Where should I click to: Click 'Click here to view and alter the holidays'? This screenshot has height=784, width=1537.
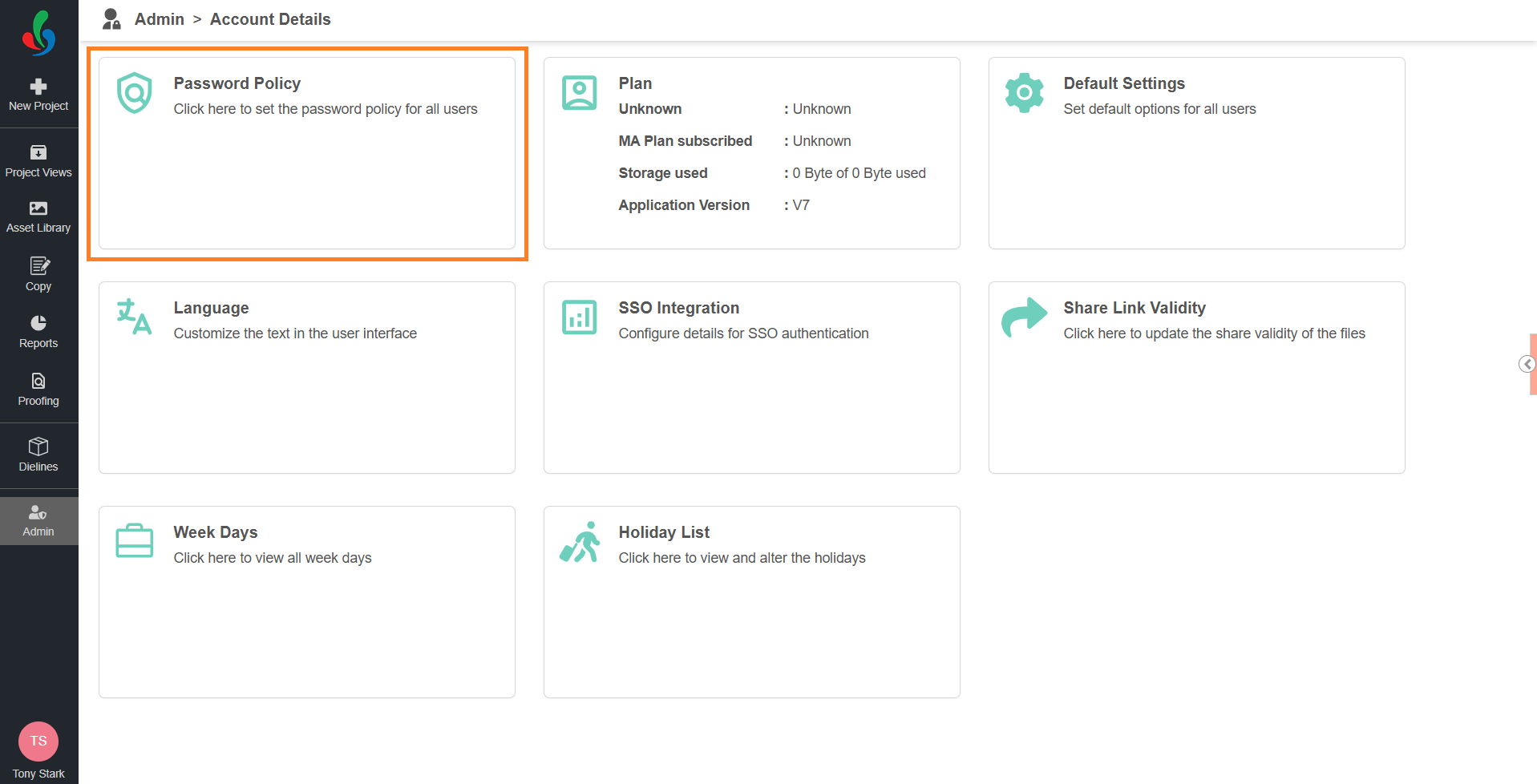[x=742, y=558]
